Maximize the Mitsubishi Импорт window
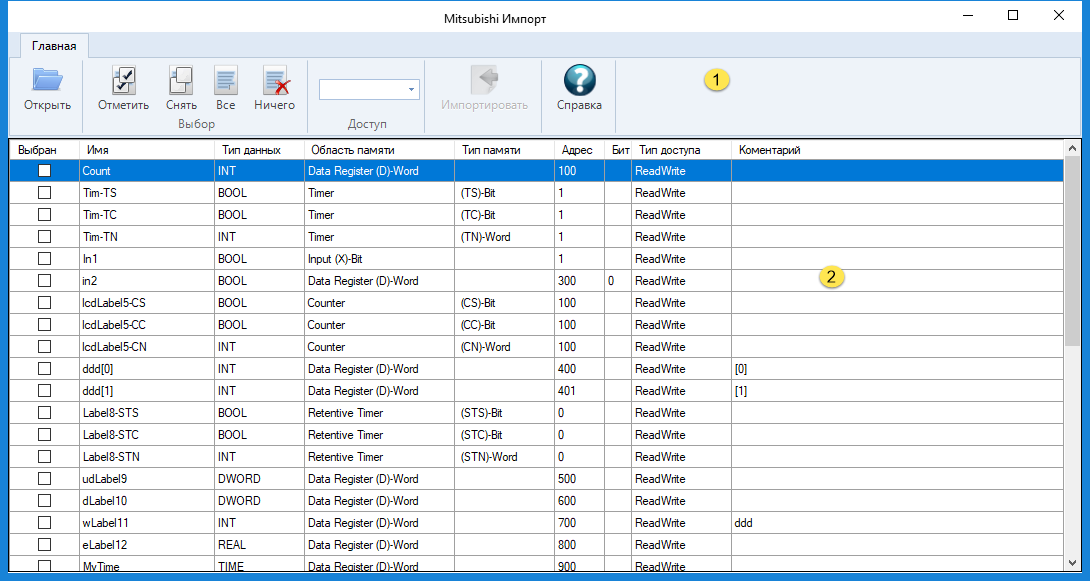The height and width of the screenshot is (581, 1090). (x=1013, y=15)
